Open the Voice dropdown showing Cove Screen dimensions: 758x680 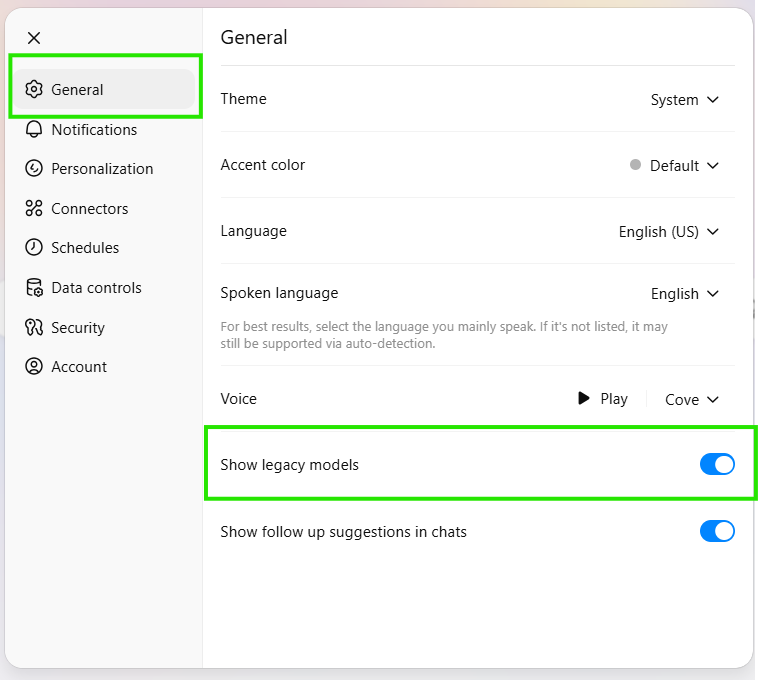(x=692, y=400)
